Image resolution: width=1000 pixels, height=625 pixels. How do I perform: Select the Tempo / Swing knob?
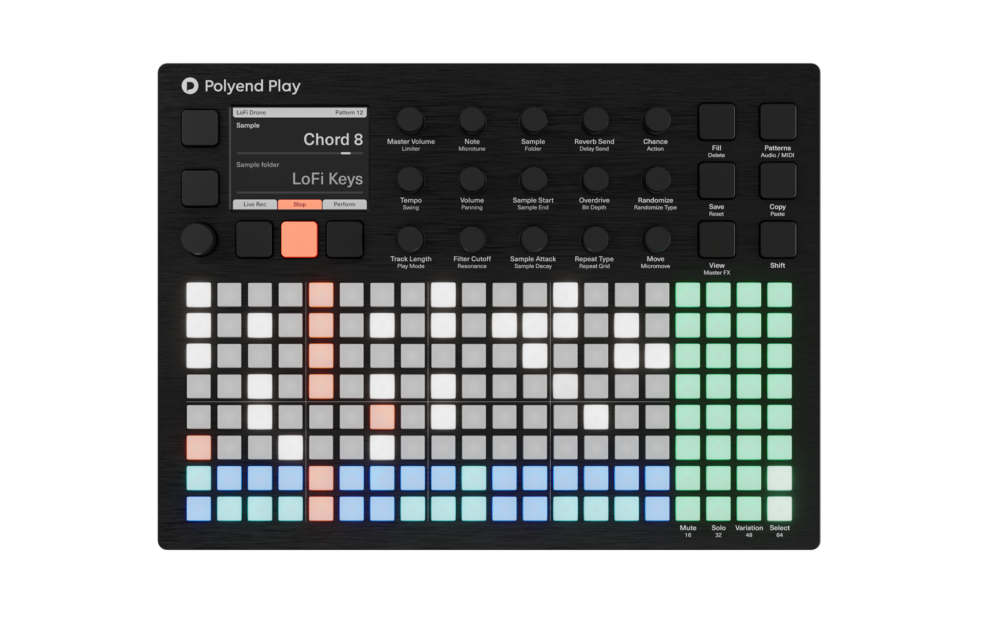[410, 179]
